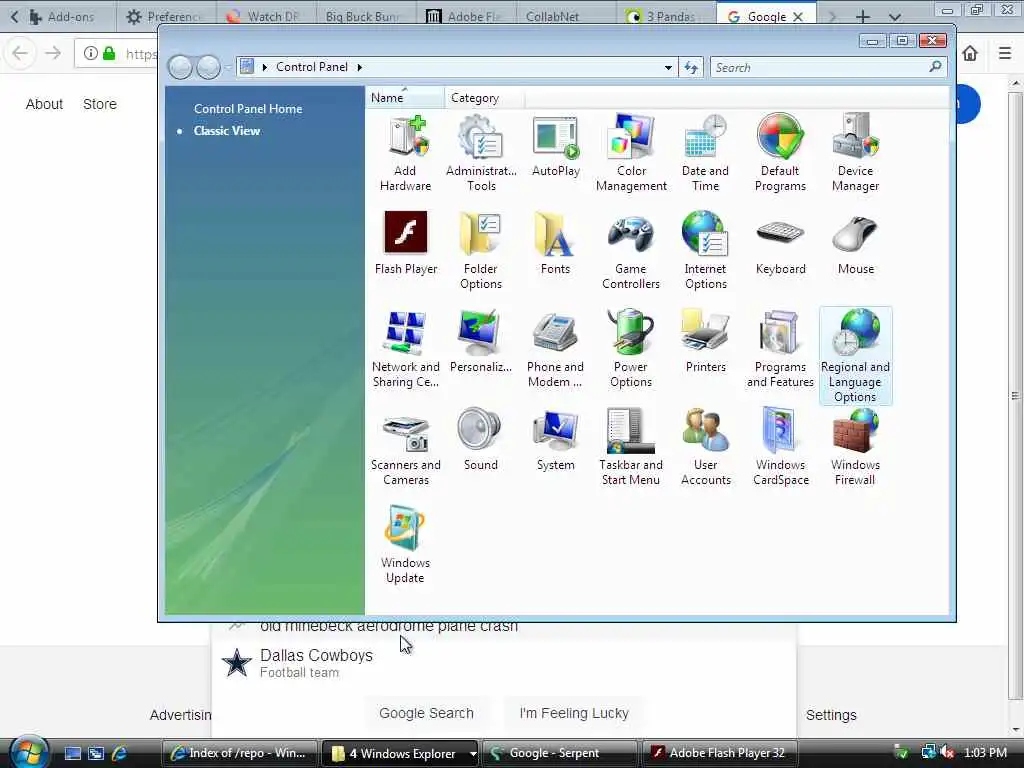Click the About link on Google

[44, 104]
